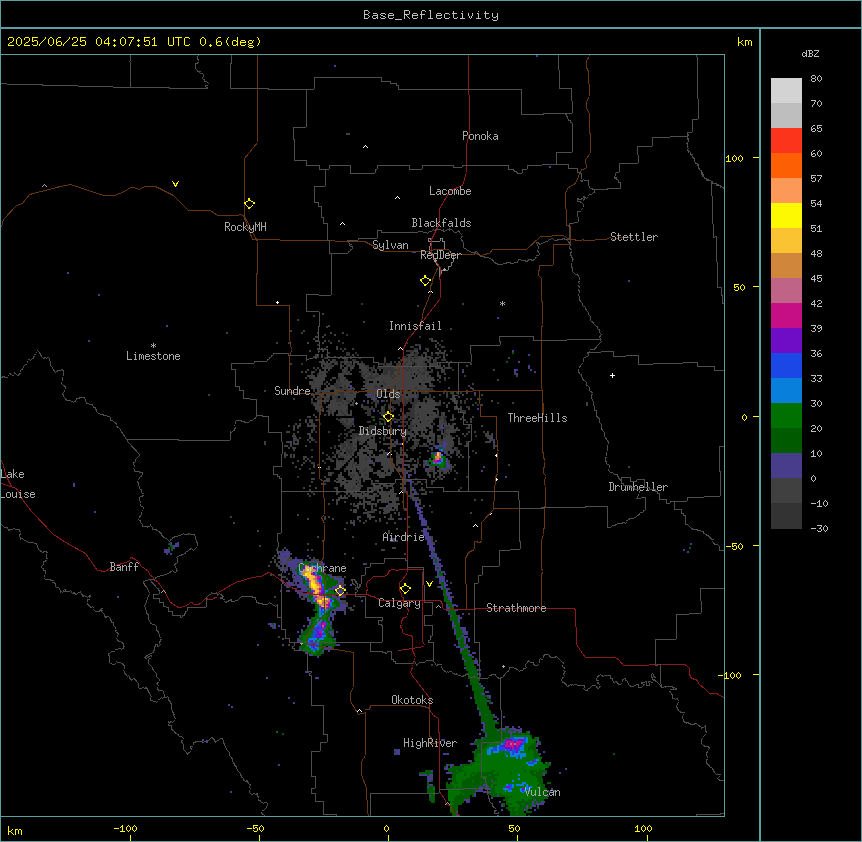Click the small storm cell west of ThreeHills

tap(438, 458)
